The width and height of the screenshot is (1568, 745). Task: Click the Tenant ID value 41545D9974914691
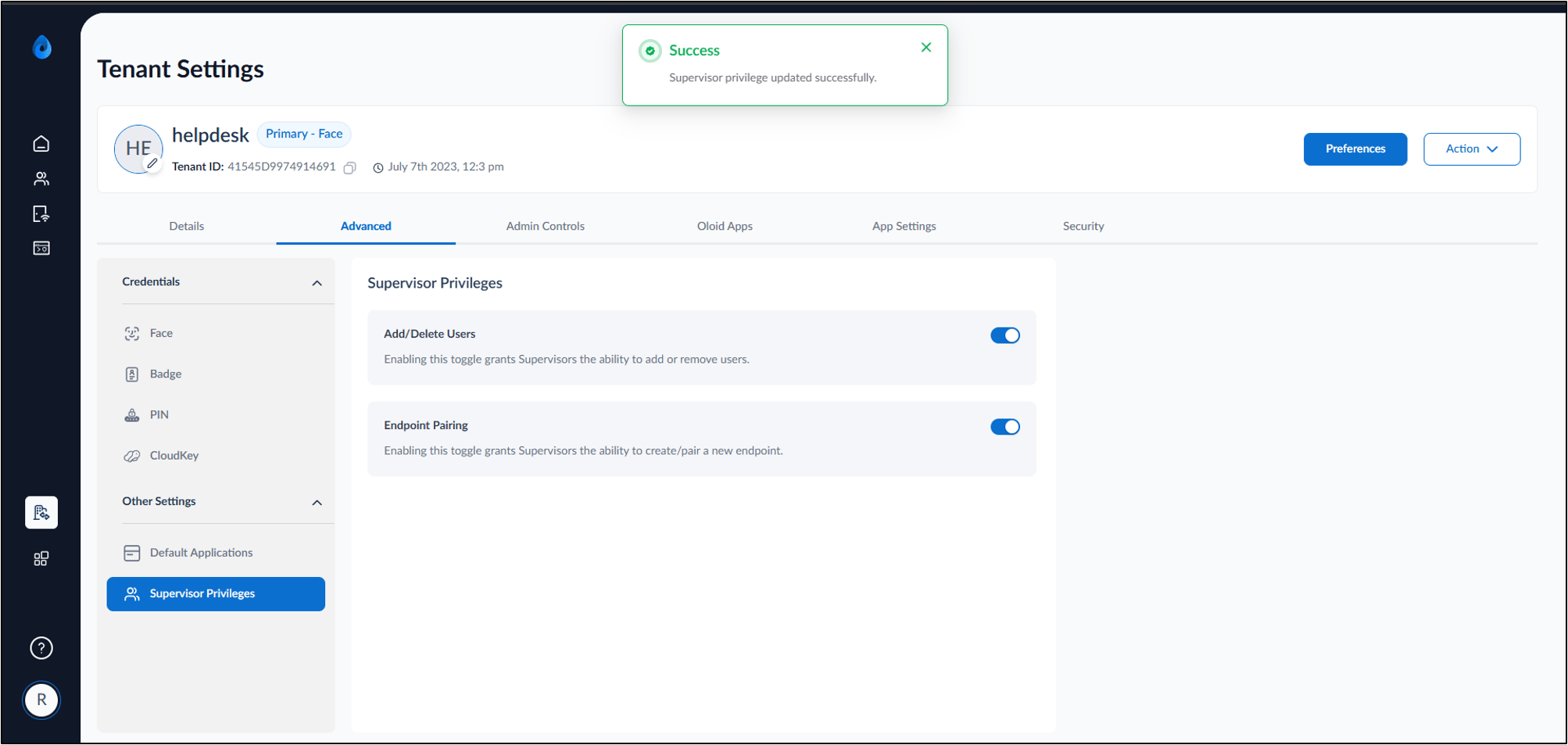click(281, 167)
